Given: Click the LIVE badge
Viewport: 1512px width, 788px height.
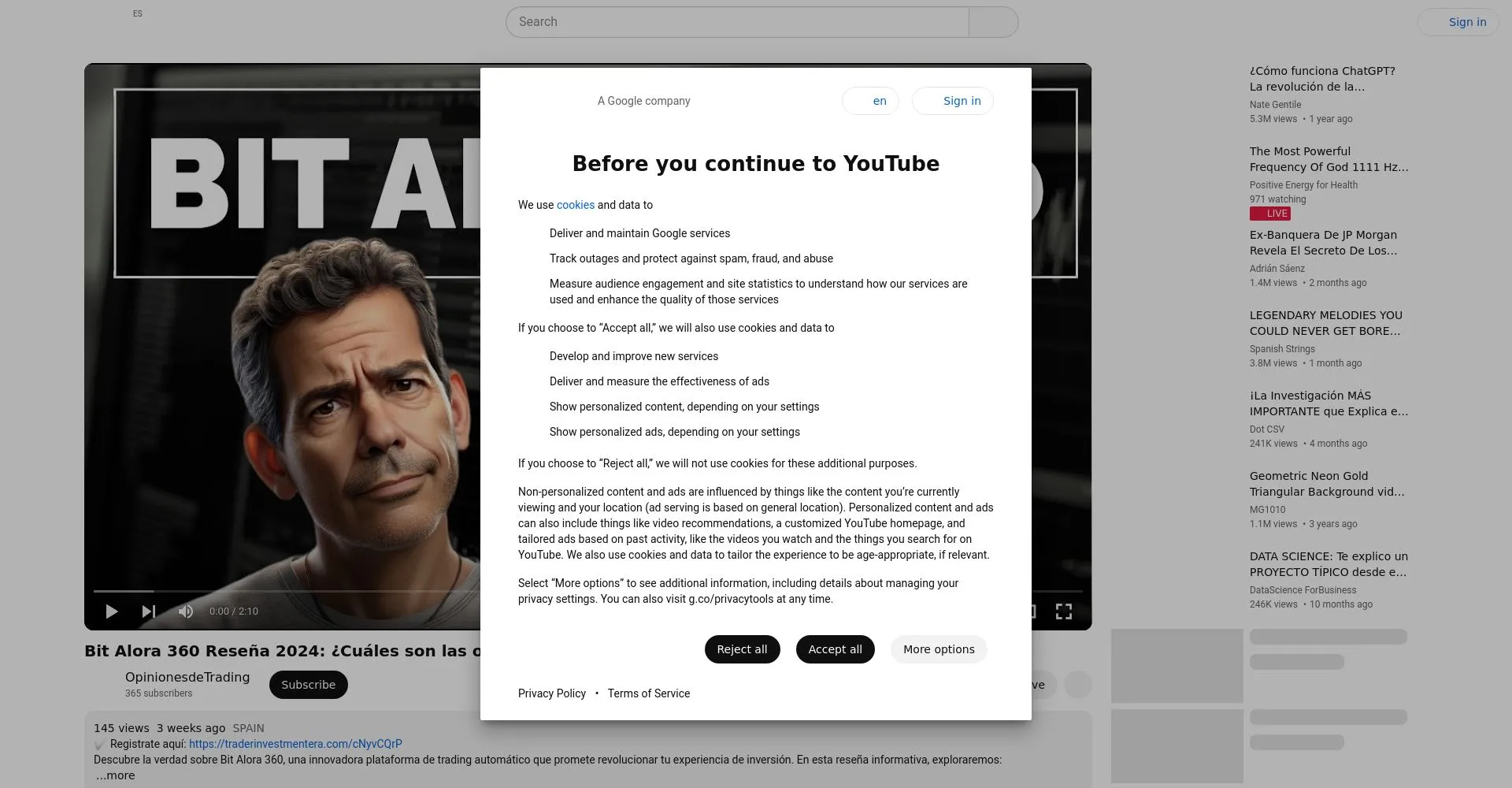Looking at the screenshot, I should click(1270, 214).
